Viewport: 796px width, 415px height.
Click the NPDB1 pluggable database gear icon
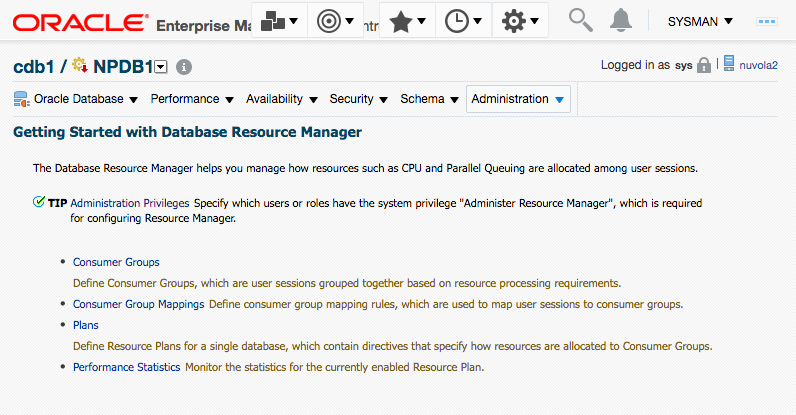click(80, 65)
